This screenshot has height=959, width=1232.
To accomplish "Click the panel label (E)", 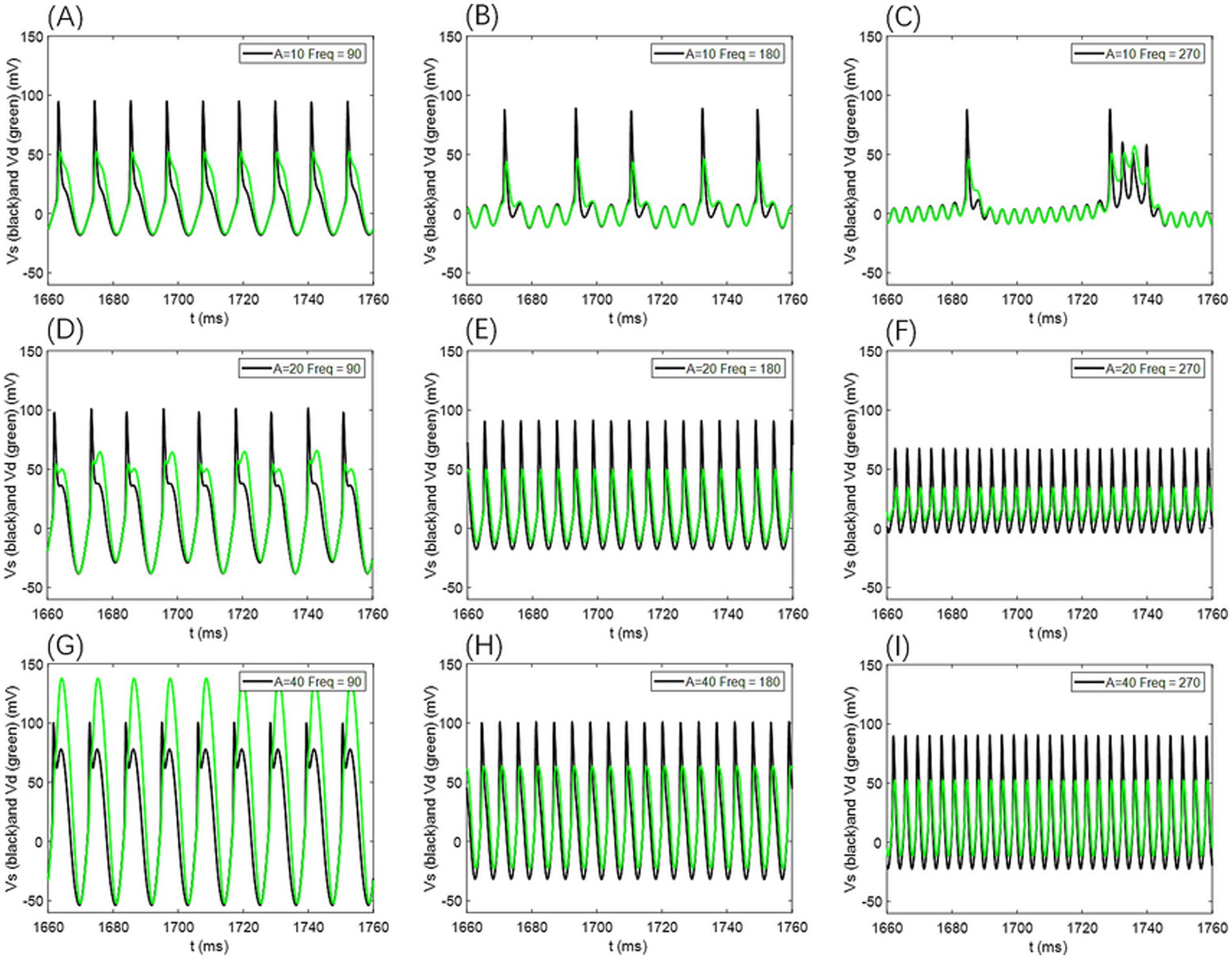I will (481, 331).
